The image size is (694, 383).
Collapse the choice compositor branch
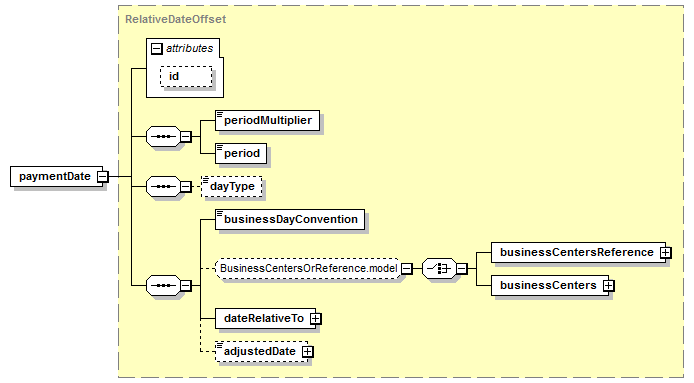pyautogui.click(x=462, y=268)
